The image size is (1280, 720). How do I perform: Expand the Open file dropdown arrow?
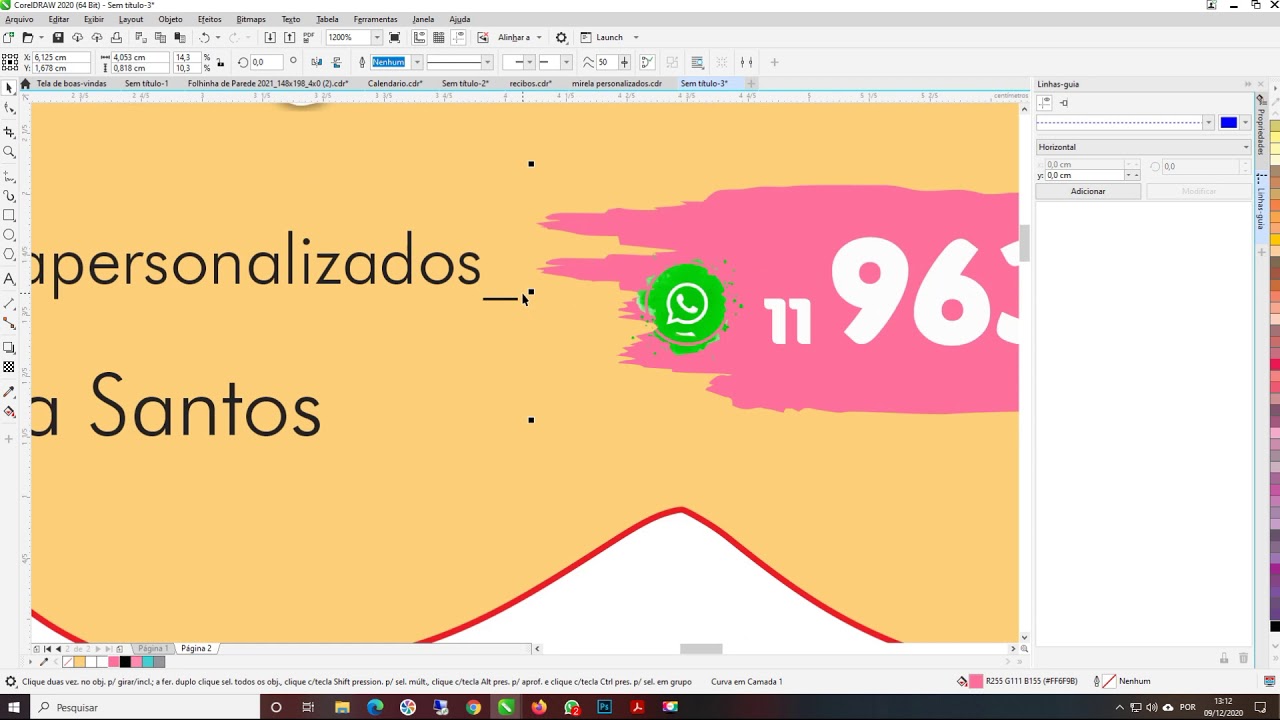[40, 37]
